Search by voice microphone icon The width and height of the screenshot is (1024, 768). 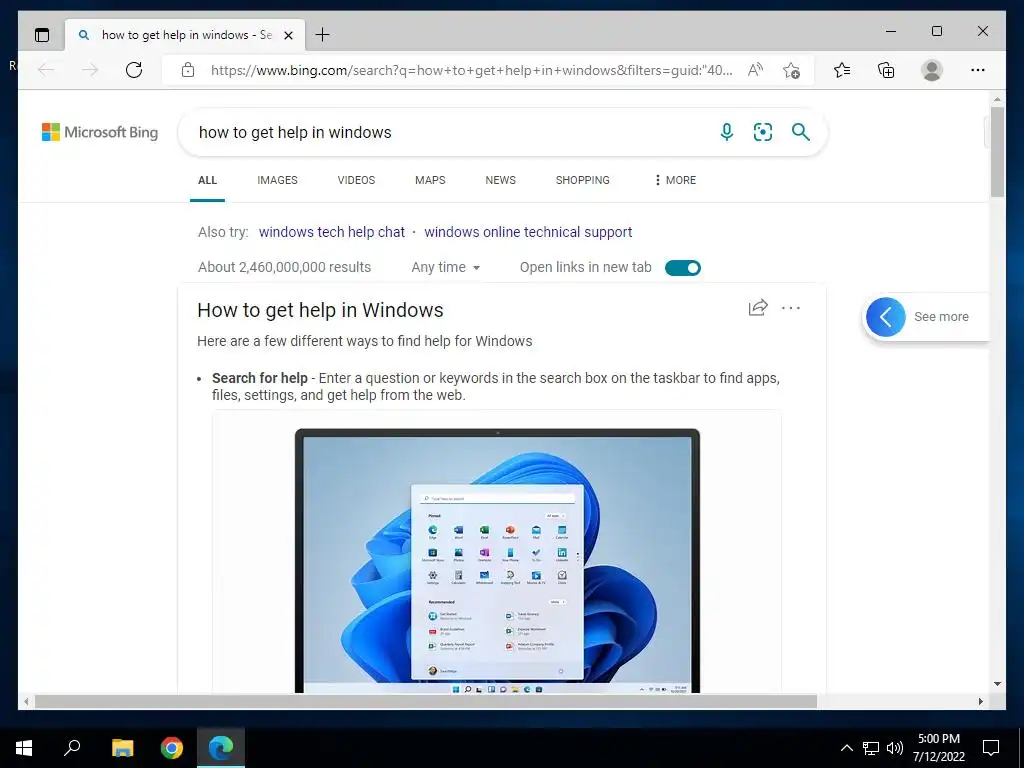click(727, 133)
